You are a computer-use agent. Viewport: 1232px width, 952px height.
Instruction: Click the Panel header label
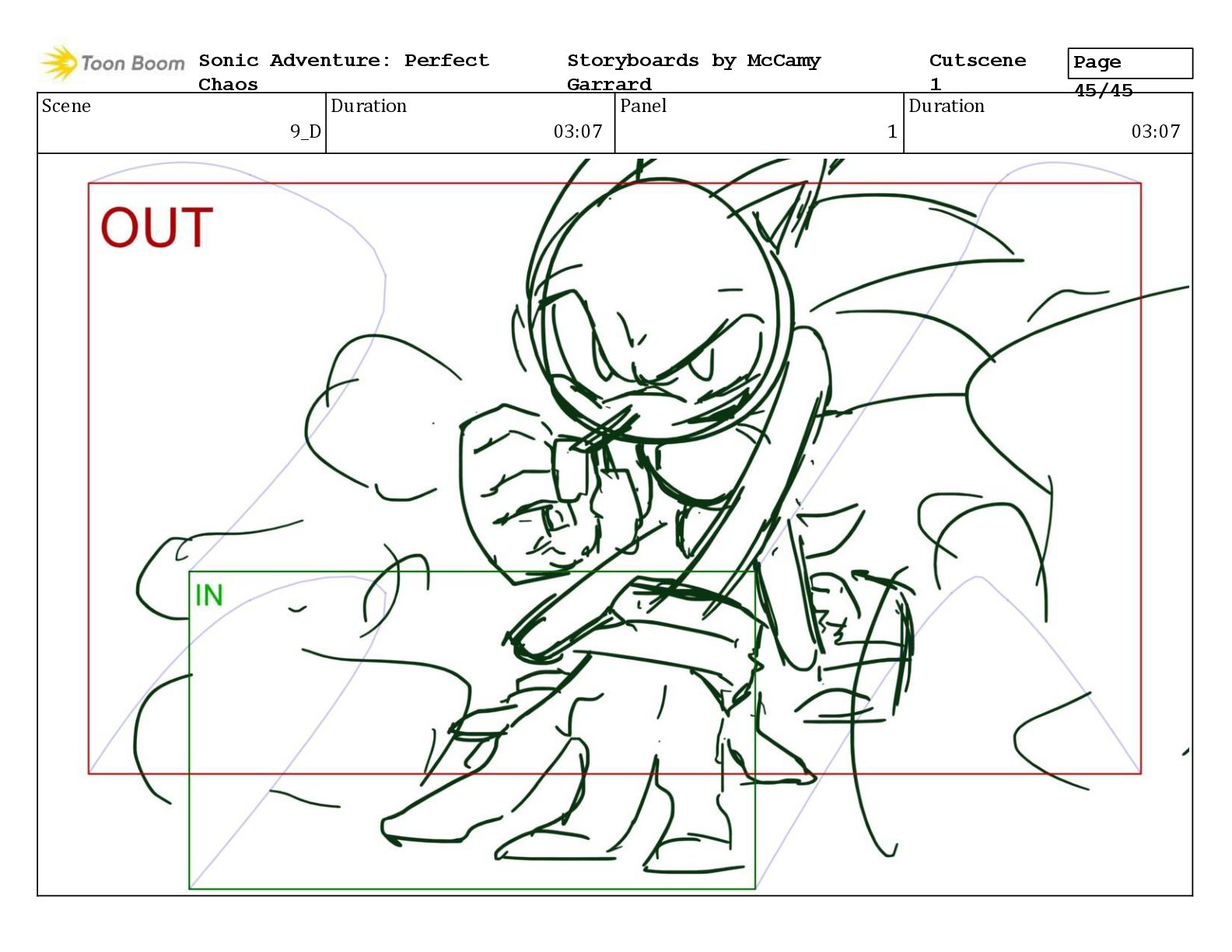(x=643, y=106)
